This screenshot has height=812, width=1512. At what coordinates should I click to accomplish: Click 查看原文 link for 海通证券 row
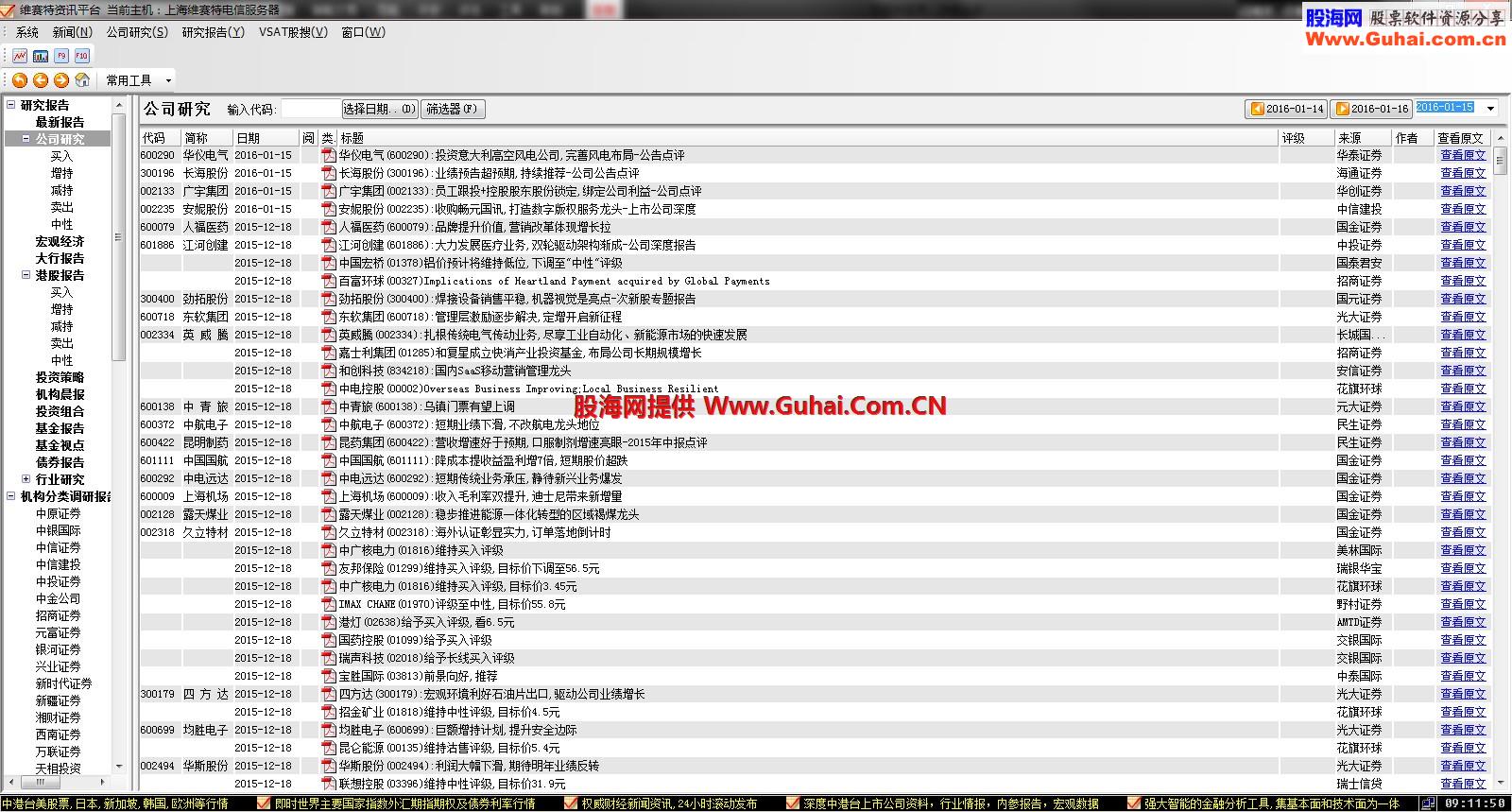pos(1463,173)
